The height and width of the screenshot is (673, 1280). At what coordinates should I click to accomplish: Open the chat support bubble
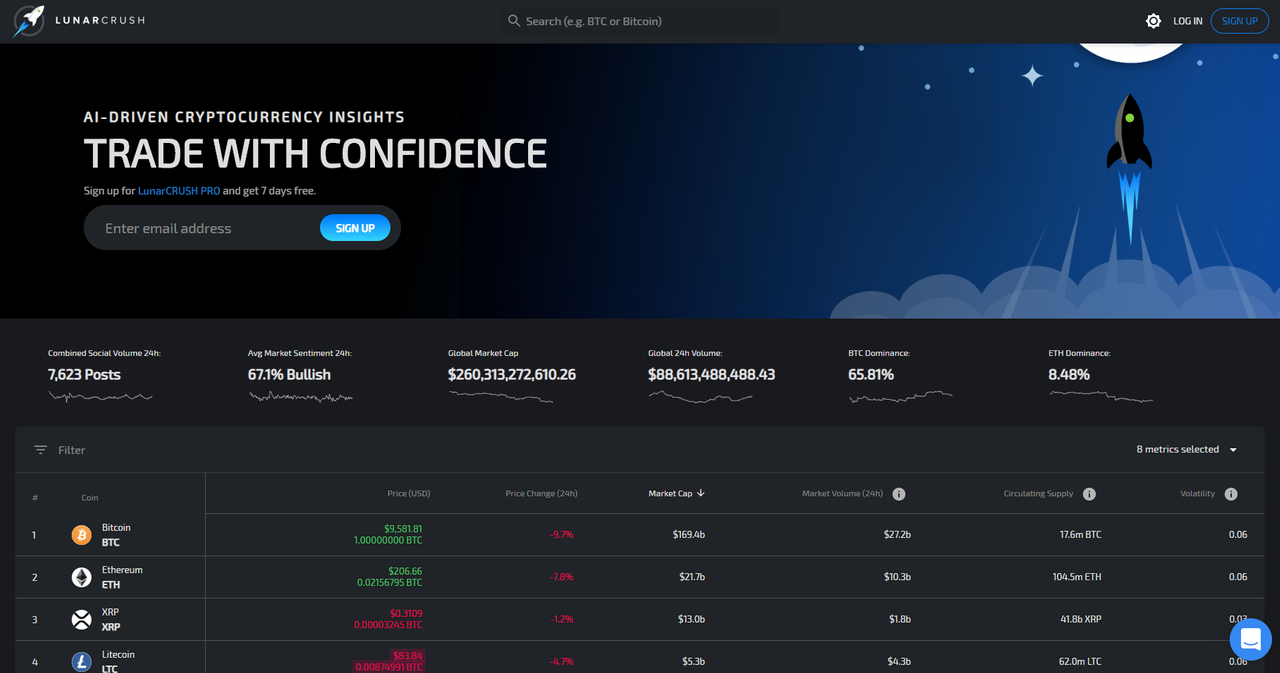(1250, 639)
